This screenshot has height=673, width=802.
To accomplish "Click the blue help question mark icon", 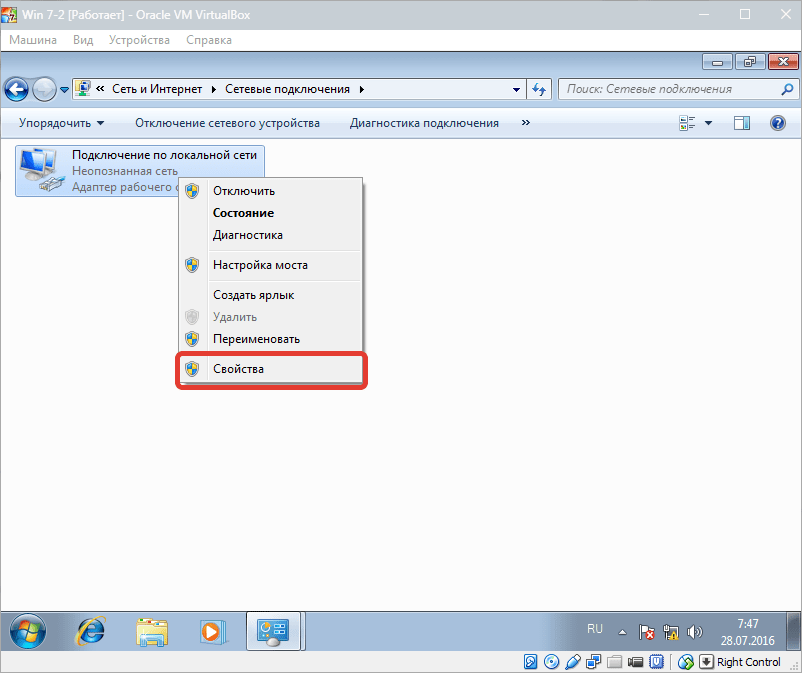I will coord(777,123).
